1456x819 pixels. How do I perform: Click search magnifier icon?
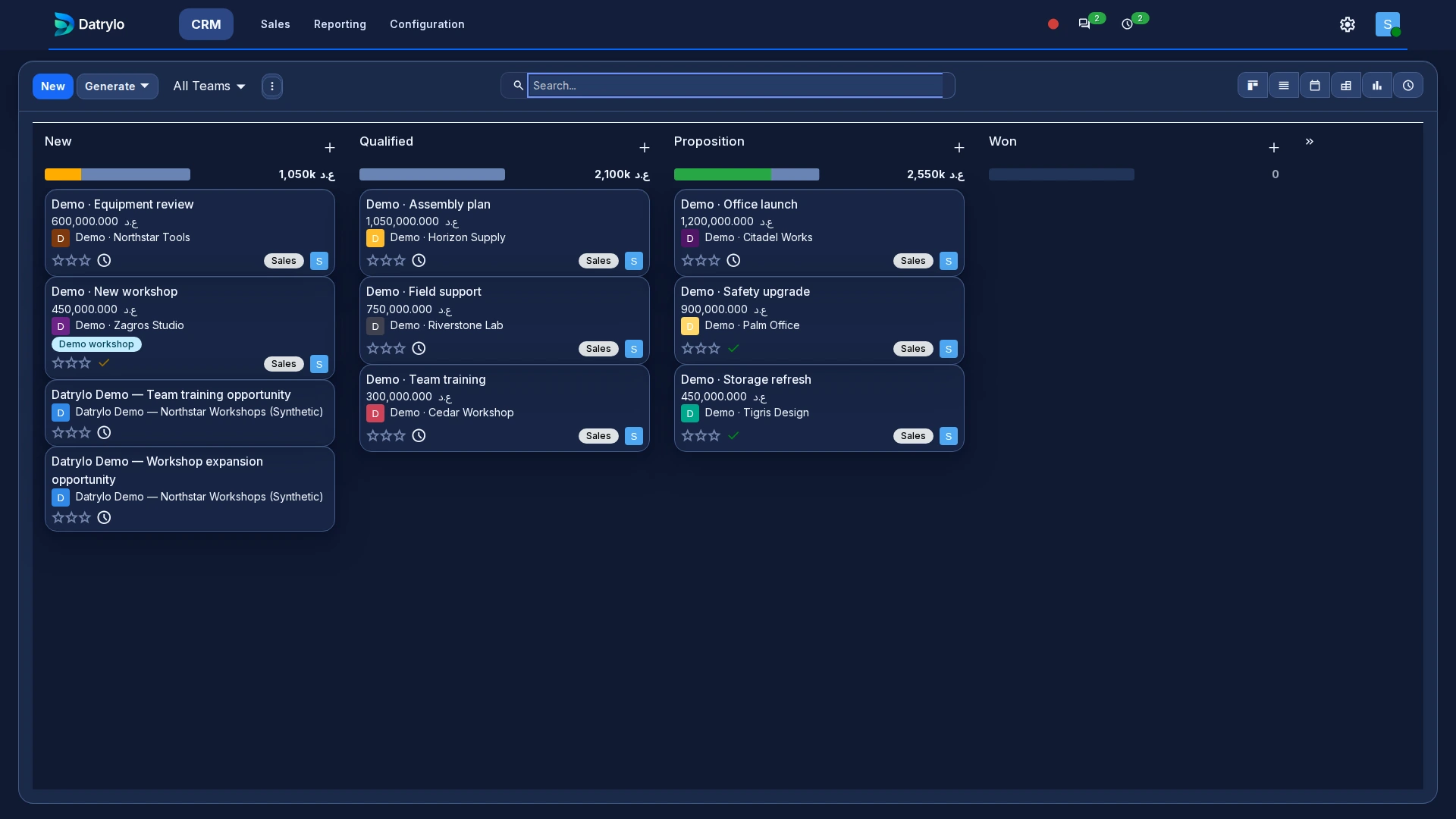518,86
